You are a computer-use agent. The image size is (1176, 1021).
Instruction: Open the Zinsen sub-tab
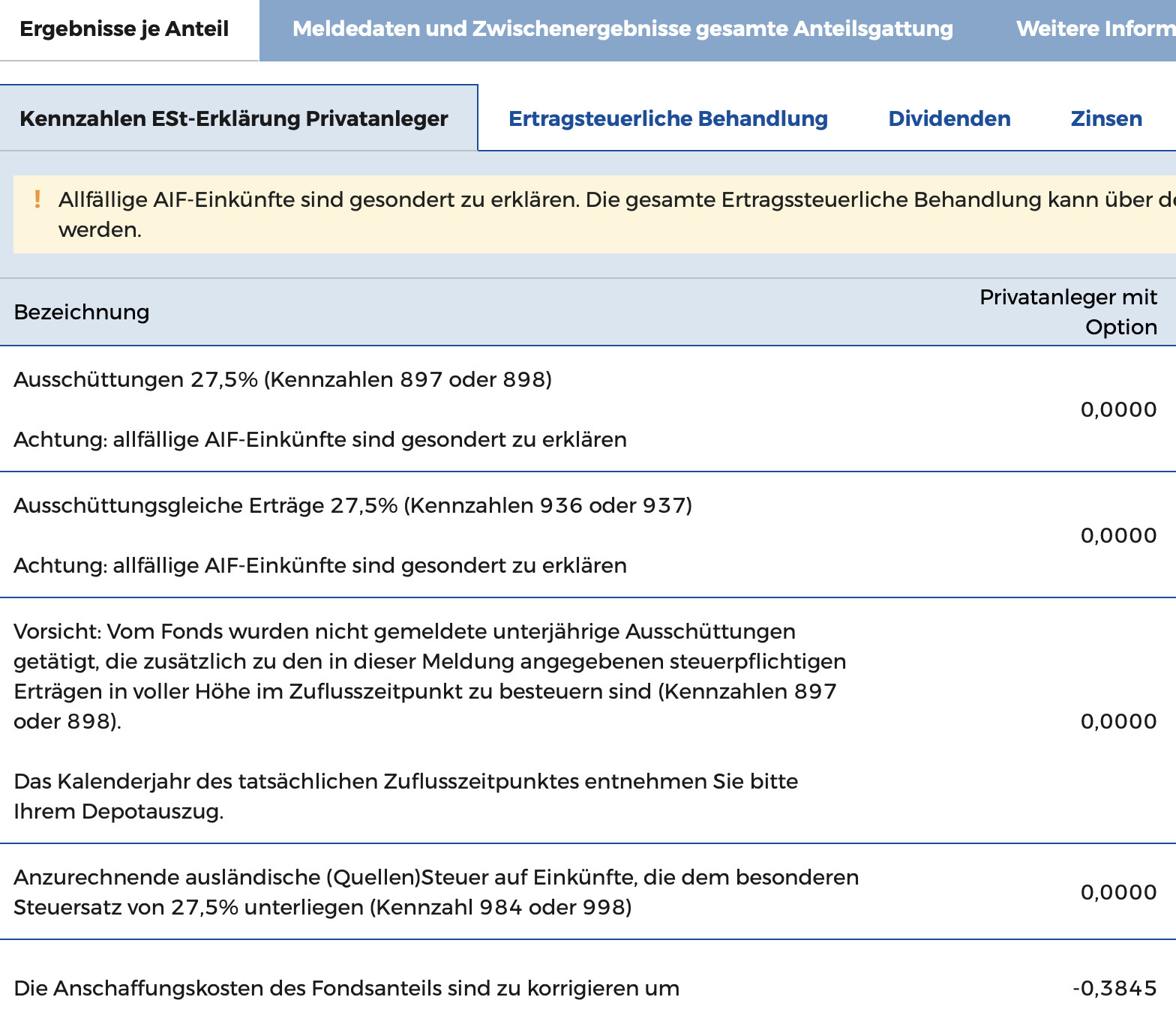point(1106,118)
